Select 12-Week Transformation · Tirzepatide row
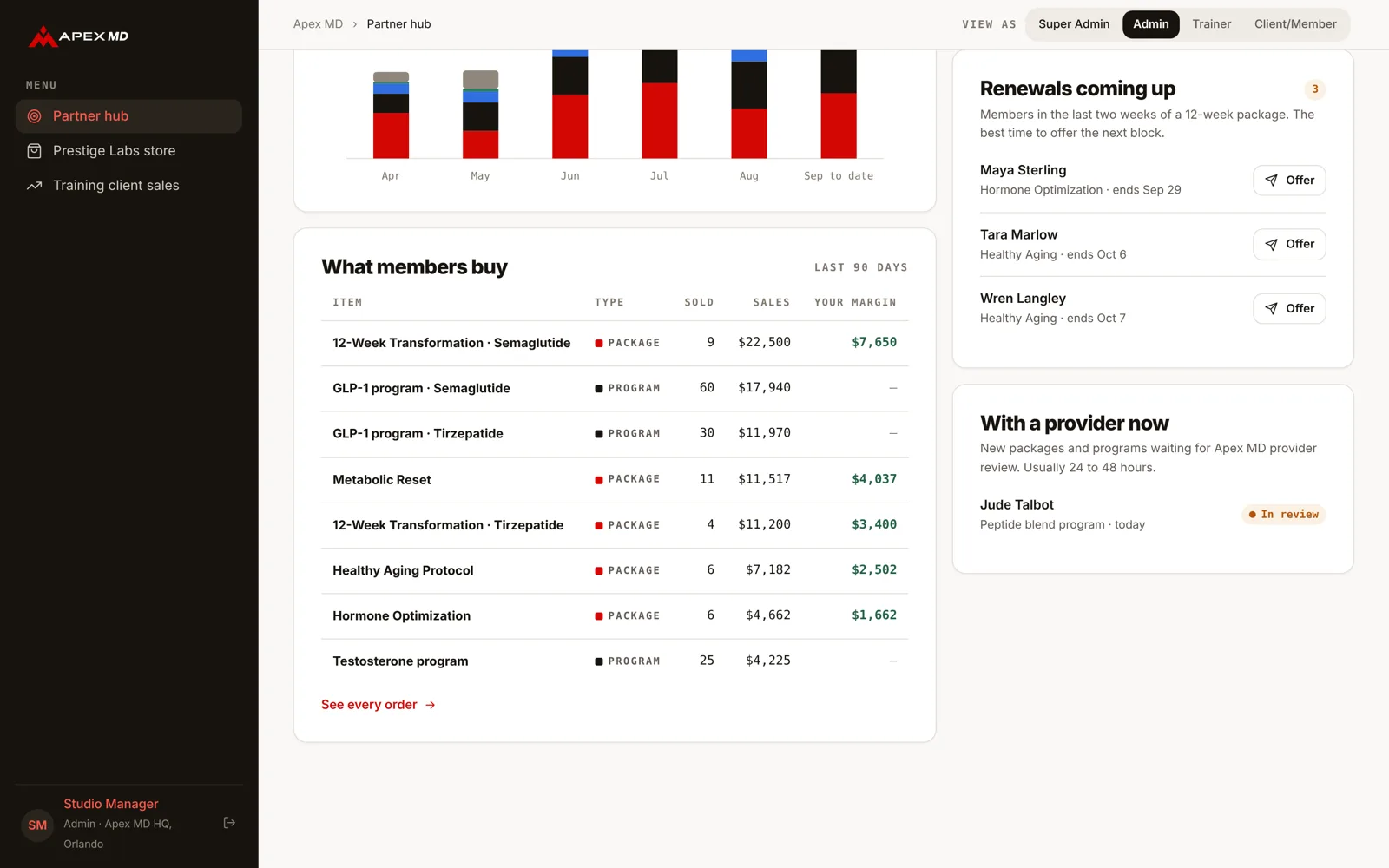 pos(615,524)
